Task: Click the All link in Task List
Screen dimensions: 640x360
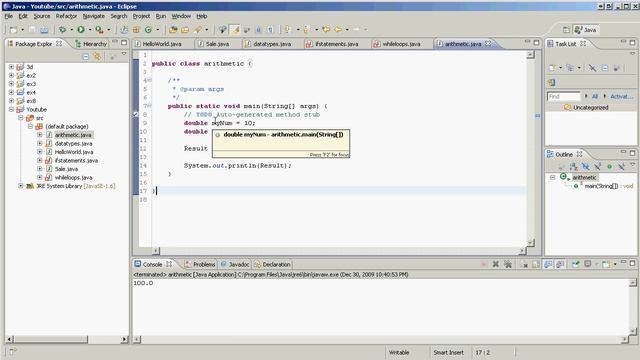Action: coord(595,96)
